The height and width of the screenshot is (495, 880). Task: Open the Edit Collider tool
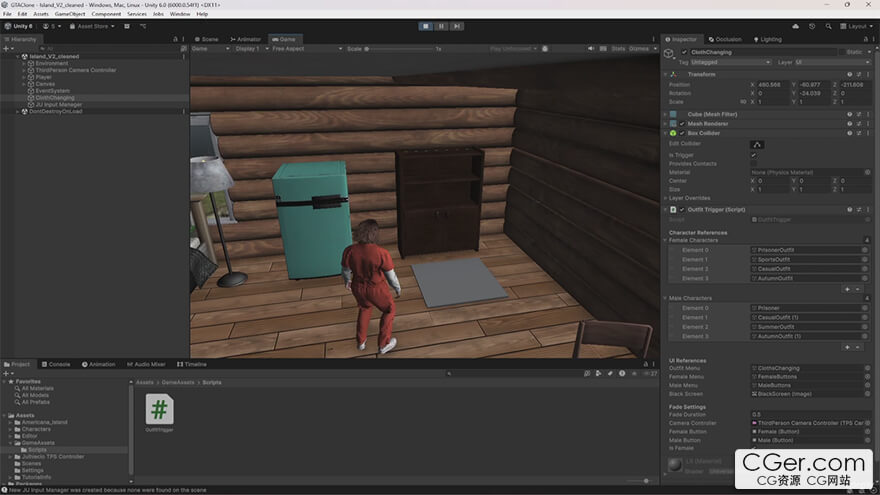(x=757, y=144)
